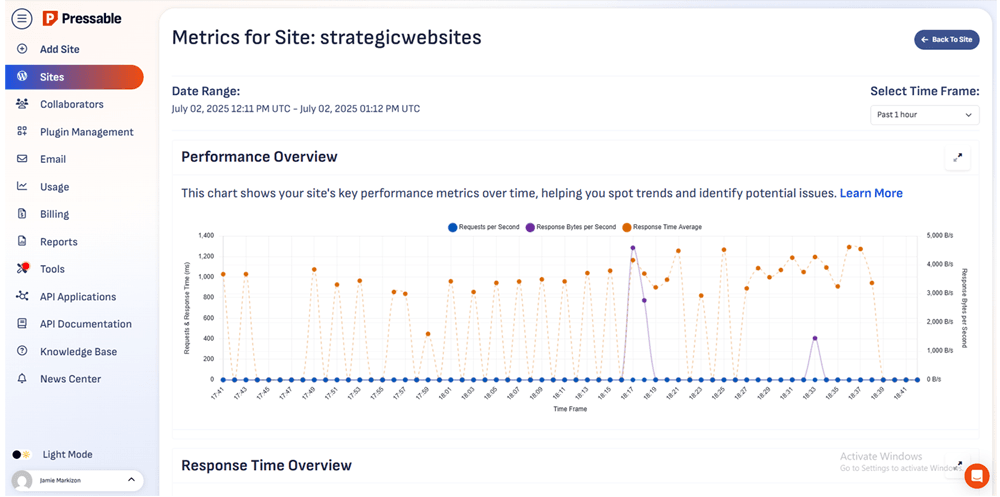1000x497 pixels.
Task: Select API Documentation in the sidebar
Action: (85, 324)
